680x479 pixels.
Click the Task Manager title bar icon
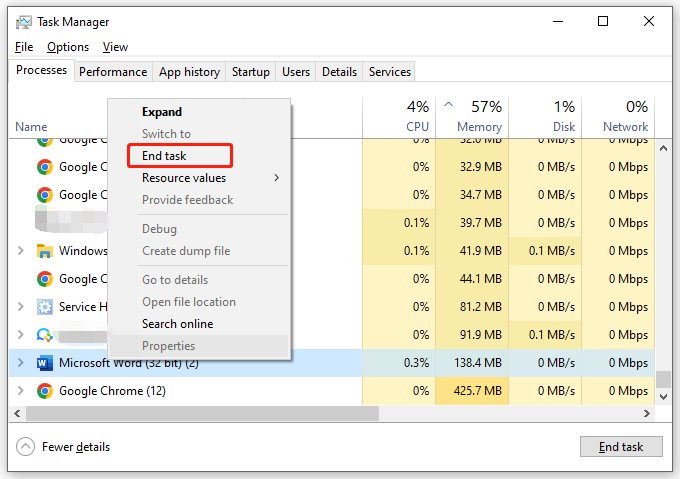[x=24, y=21]
